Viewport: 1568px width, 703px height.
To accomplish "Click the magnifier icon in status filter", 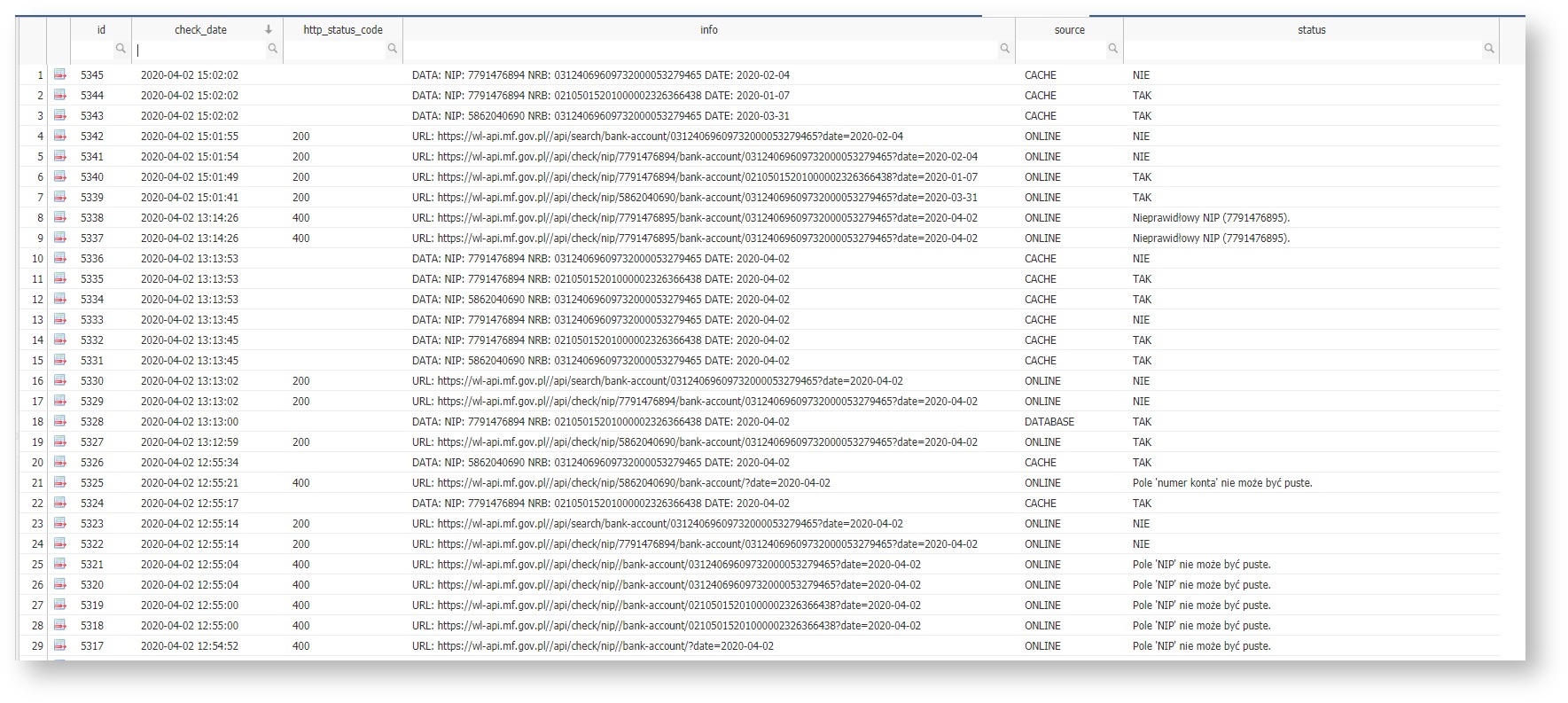I will [1489, 49].
